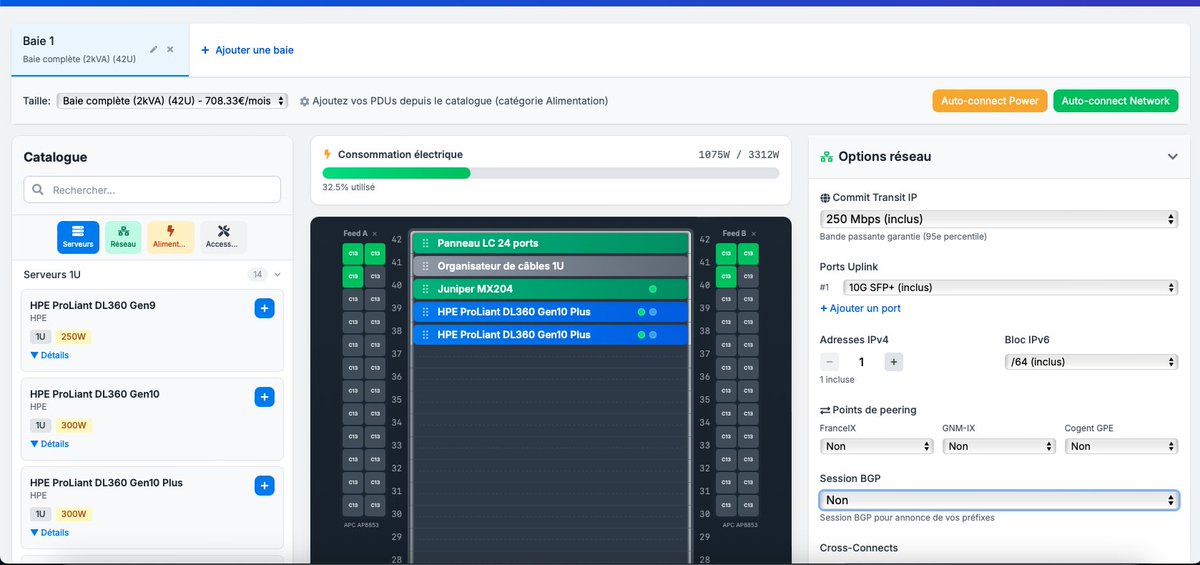Image resolution: width=1200 pixels, height=565 pixels.
Task: Click the drag handle of Juniper MX204
Action: (425, 289)
